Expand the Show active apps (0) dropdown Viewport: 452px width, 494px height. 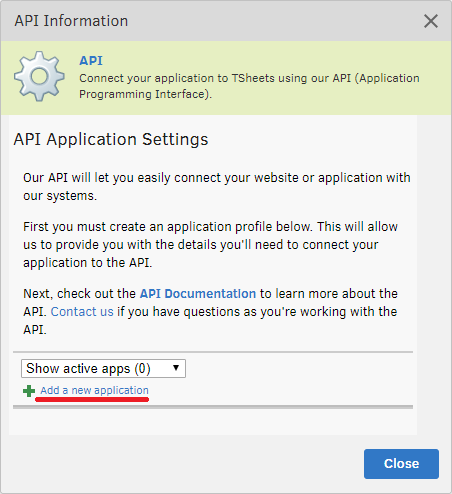[103, 368]
